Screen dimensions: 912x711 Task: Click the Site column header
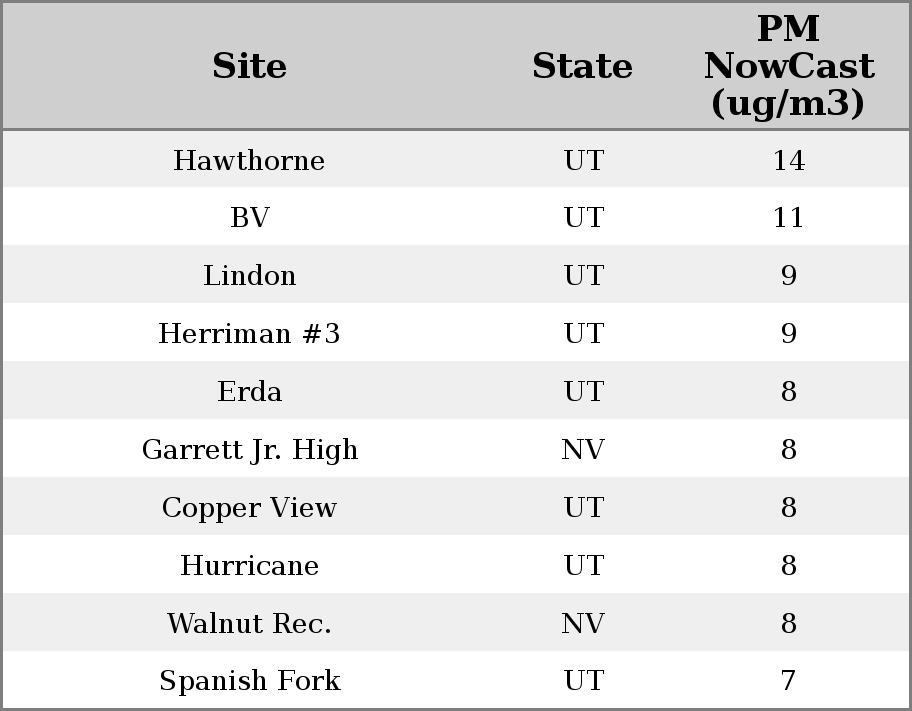coord(249,66)
